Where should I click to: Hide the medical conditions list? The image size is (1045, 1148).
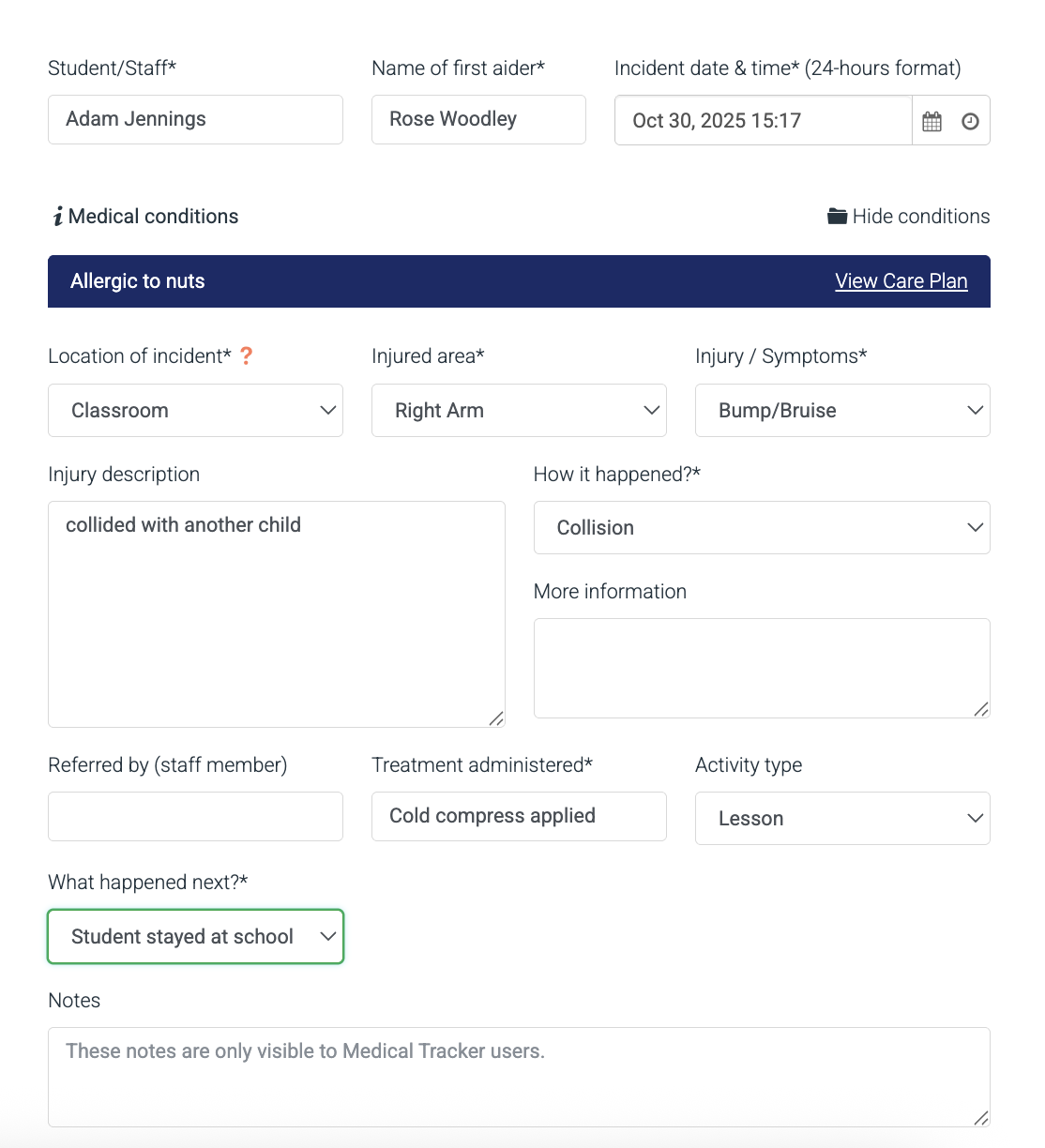click(x=920, y=216)
